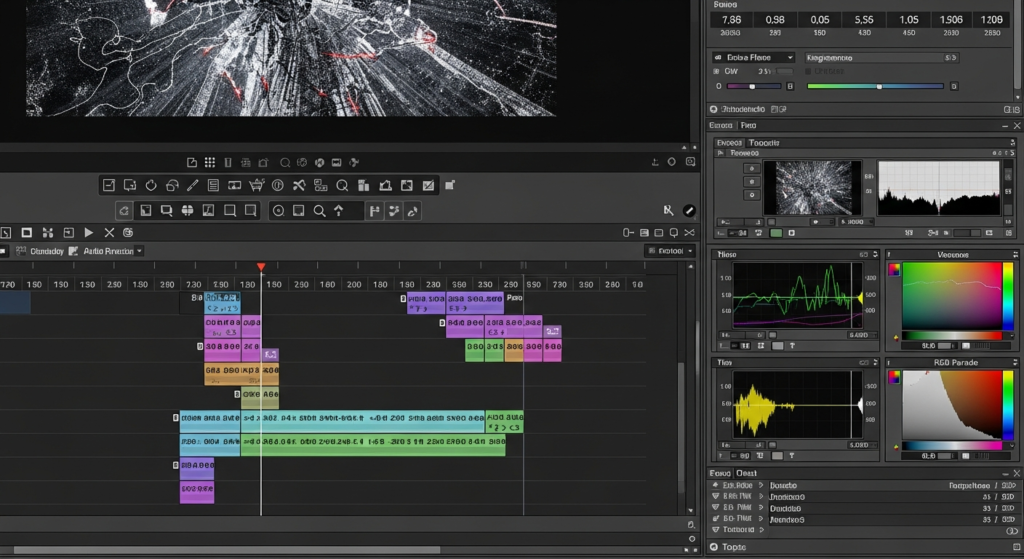Click the X icon next to the play button
The height and width of the screenshot is (559, 1024).
(109, 232)
